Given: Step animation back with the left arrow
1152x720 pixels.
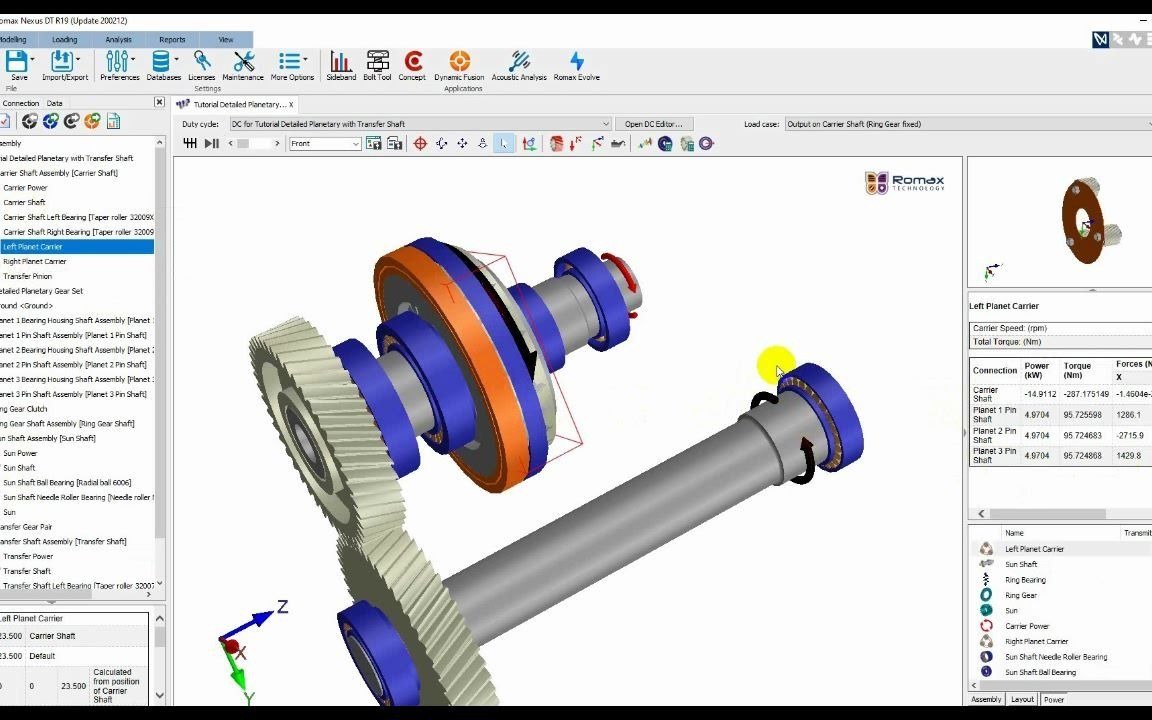Looking at the screenshot, I should click(231, 143).
